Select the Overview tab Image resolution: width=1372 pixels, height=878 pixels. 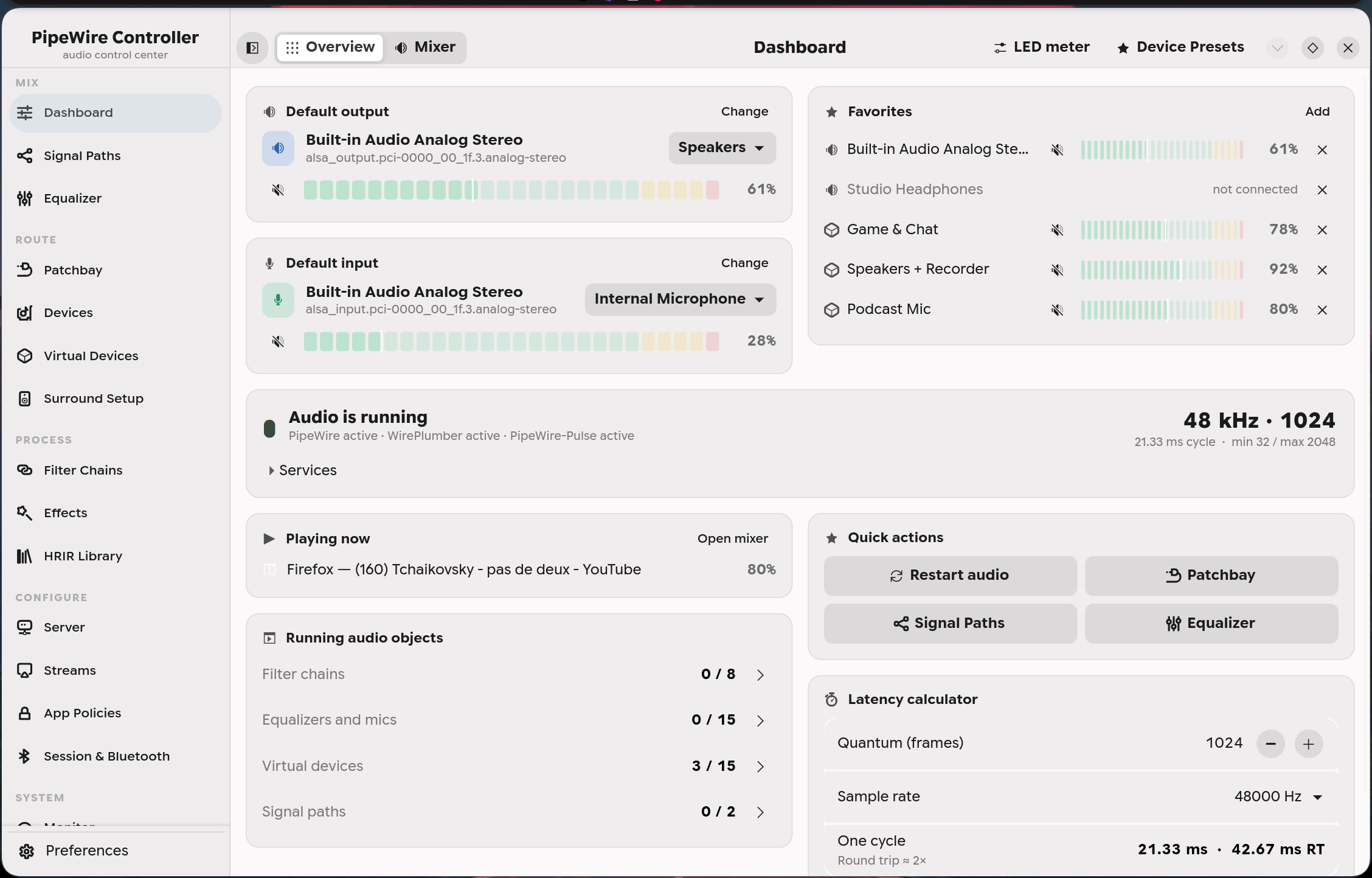(330, 47)
